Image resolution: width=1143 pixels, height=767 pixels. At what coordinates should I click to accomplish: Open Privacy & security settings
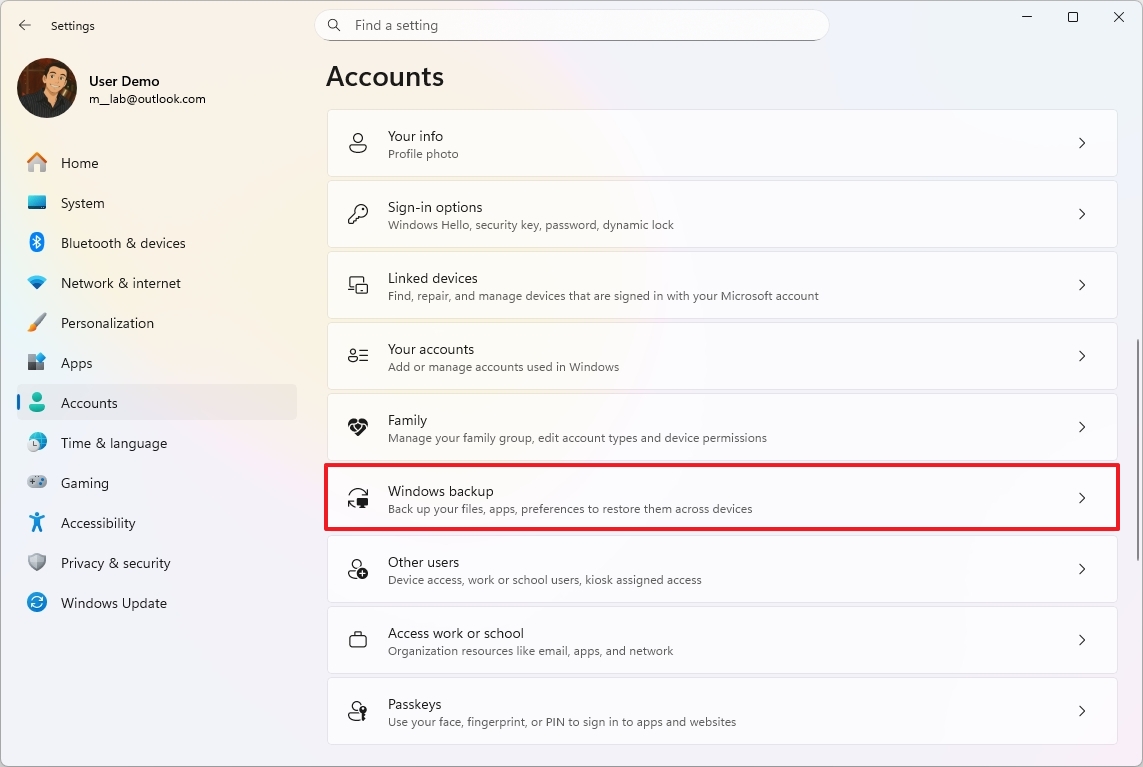(x=118, y=562)
